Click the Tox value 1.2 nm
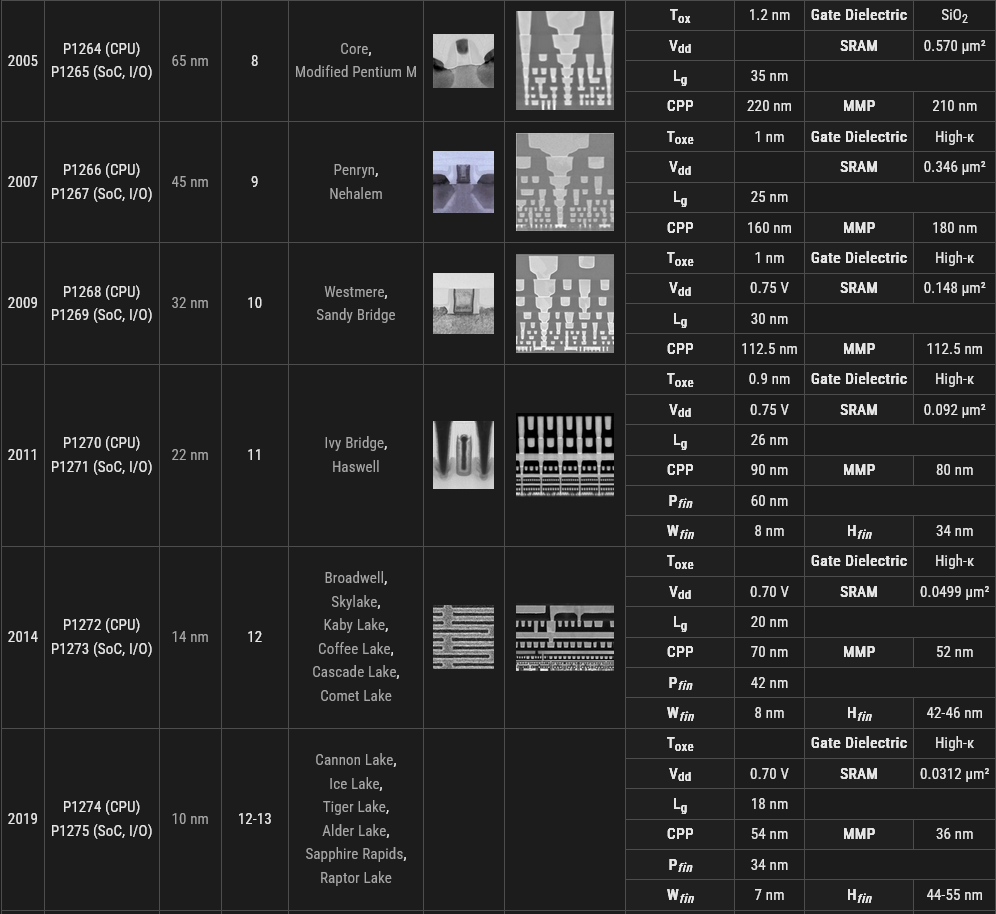 (x=769, y=15)
